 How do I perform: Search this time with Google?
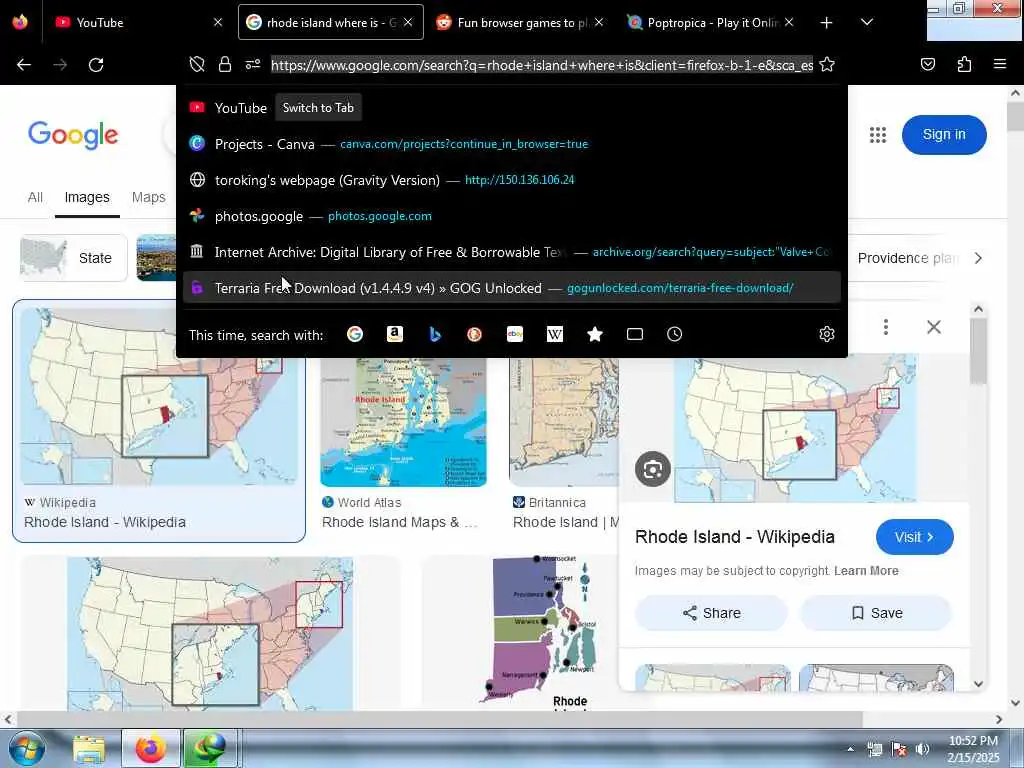(355, 334)
